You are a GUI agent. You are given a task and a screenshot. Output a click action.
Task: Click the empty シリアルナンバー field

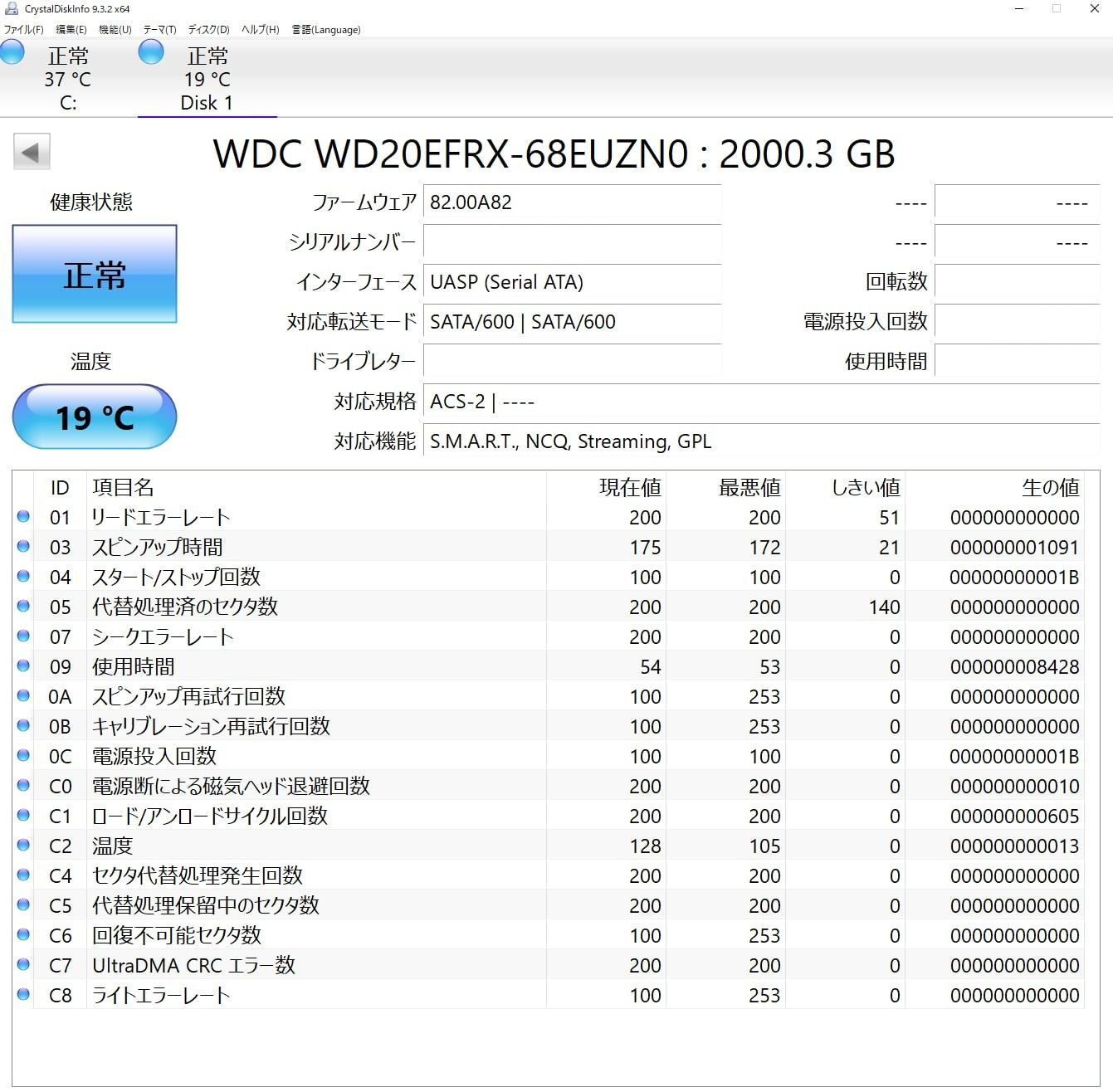pyautogui.click(x=573, y=242)
